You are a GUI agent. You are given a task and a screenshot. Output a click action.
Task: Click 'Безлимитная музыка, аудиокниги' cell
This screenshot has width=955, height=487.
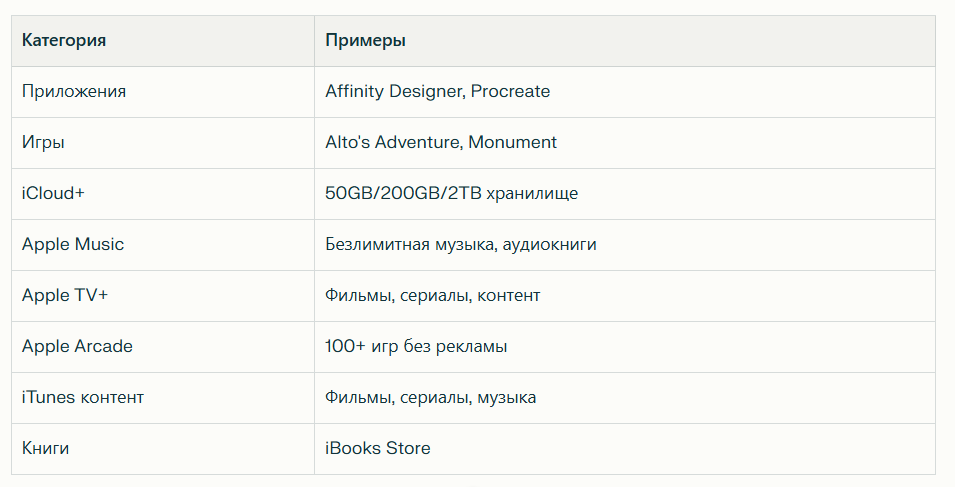[625, 245]
